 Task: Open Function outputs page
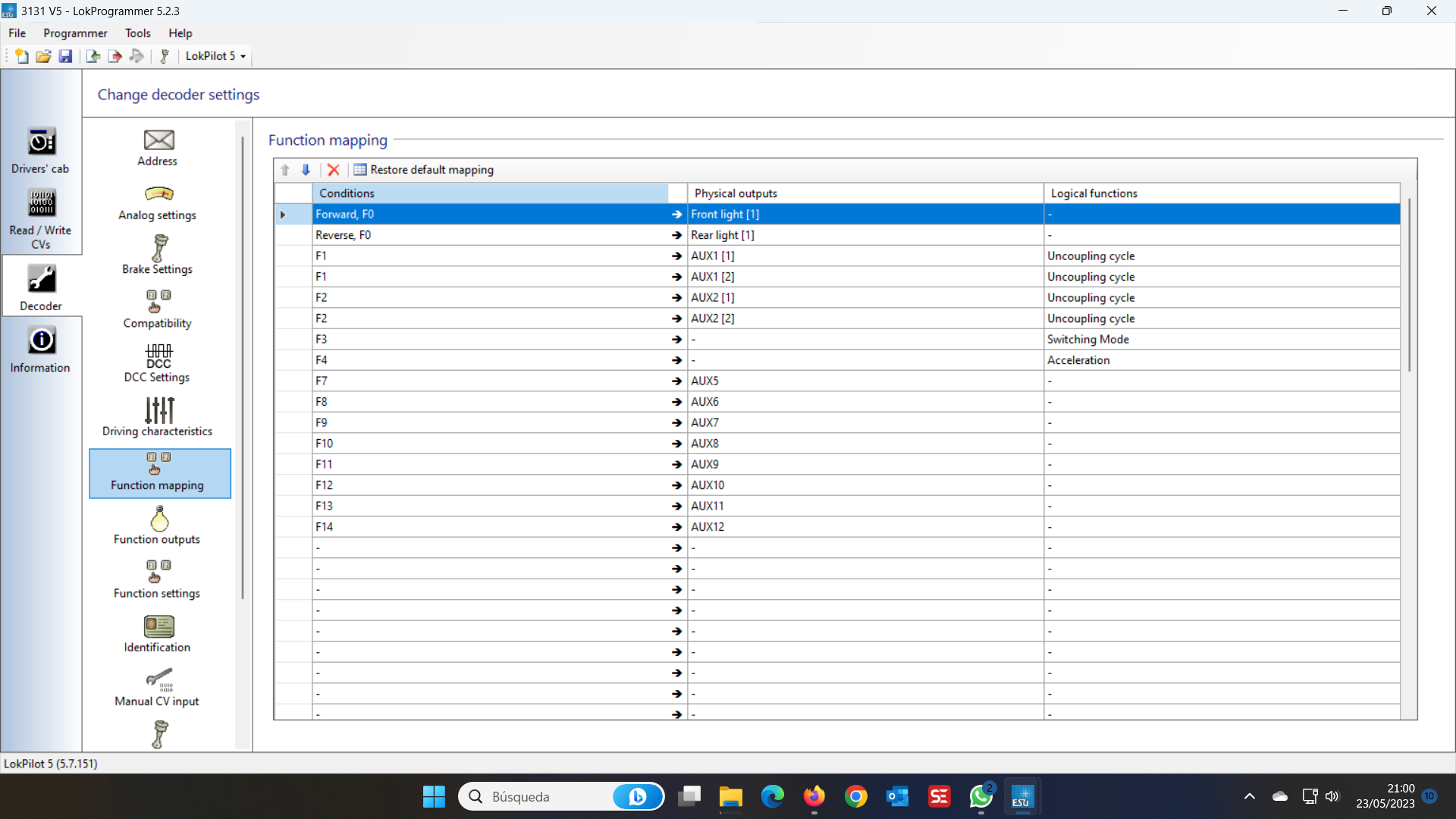(158, 526)
